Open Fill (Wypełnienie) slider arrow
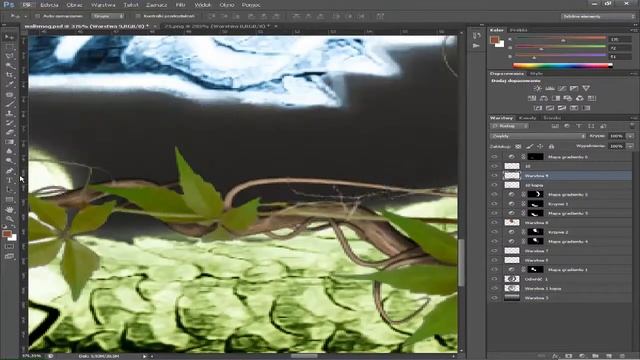 click(630, 146)
